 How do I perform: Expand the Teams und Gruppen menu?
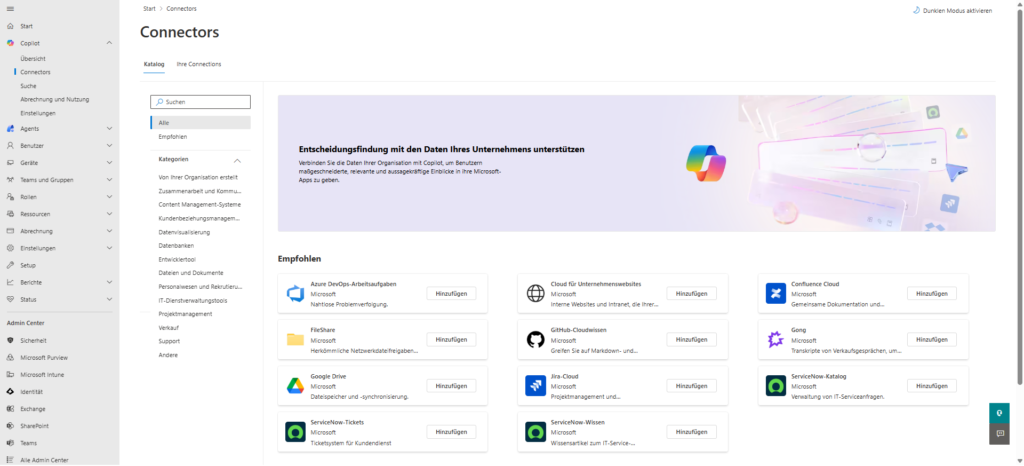(110, 179)
